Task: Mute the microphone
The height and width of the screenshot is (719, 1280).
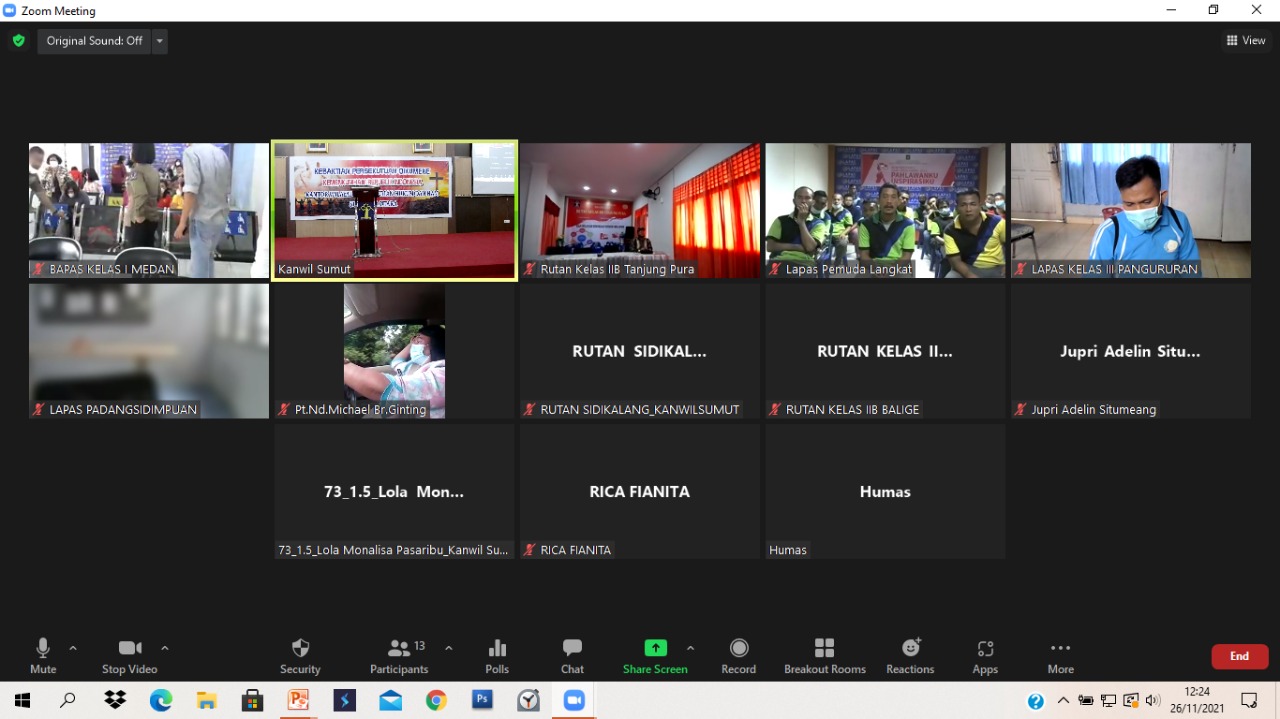Action: (x=43, y=655)
